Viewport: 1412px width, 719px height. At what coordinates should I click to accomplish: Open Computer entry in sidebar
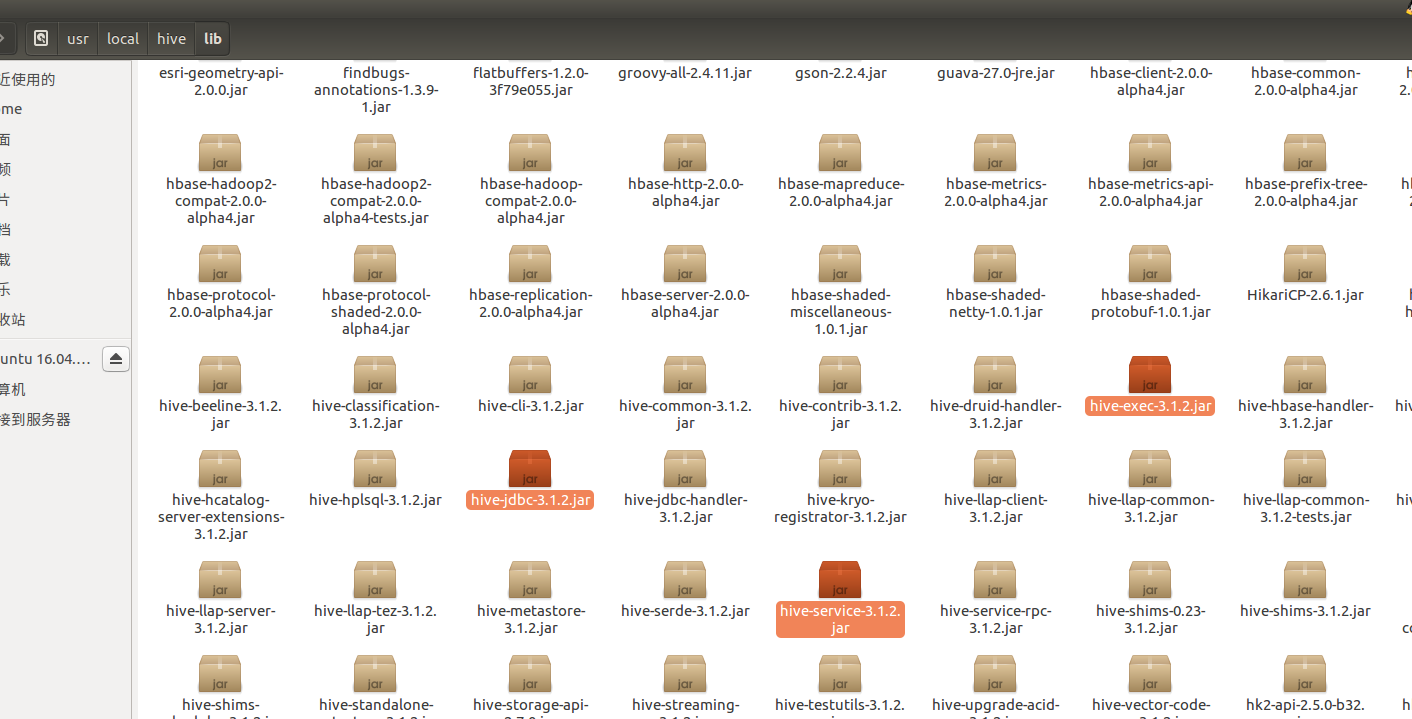click(13, 390)
